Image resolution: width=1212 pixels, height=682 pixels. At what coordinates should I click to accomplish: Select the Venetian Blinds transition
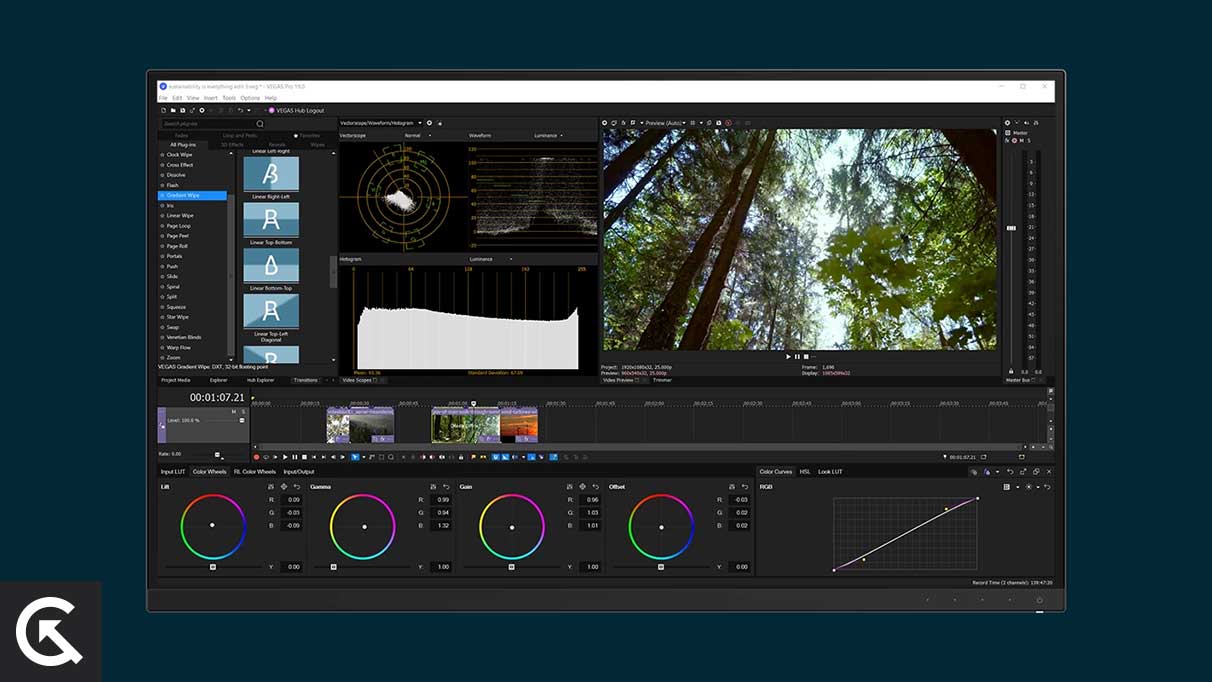point(184,337)
